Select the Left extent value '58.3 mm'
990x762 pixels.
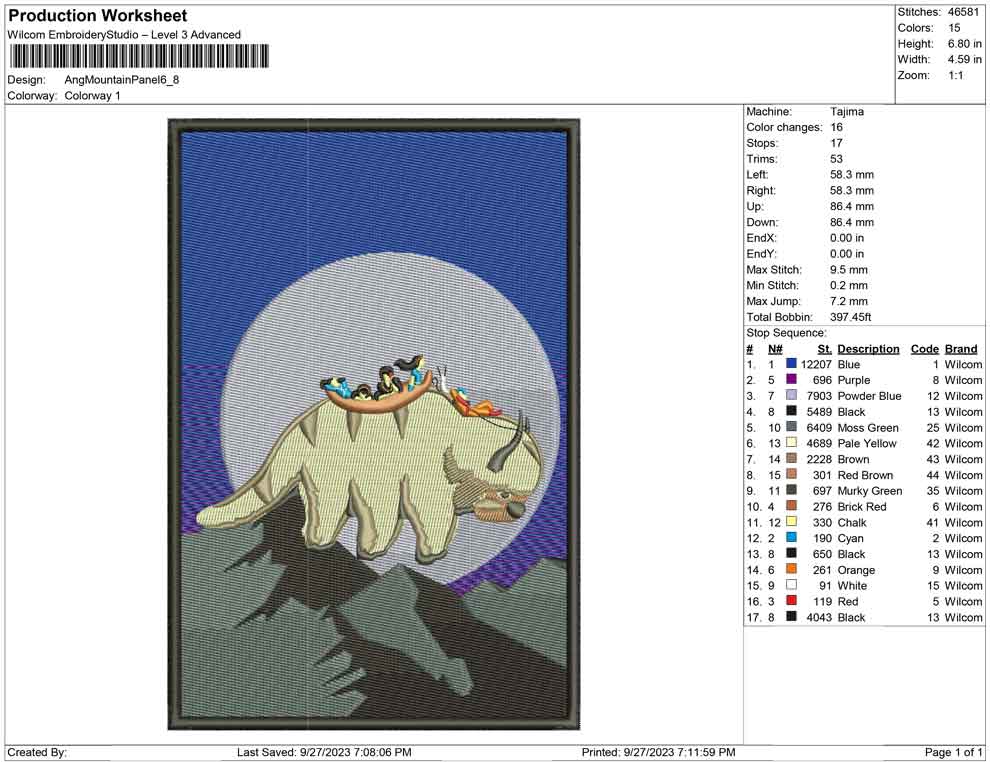[852, 174]
